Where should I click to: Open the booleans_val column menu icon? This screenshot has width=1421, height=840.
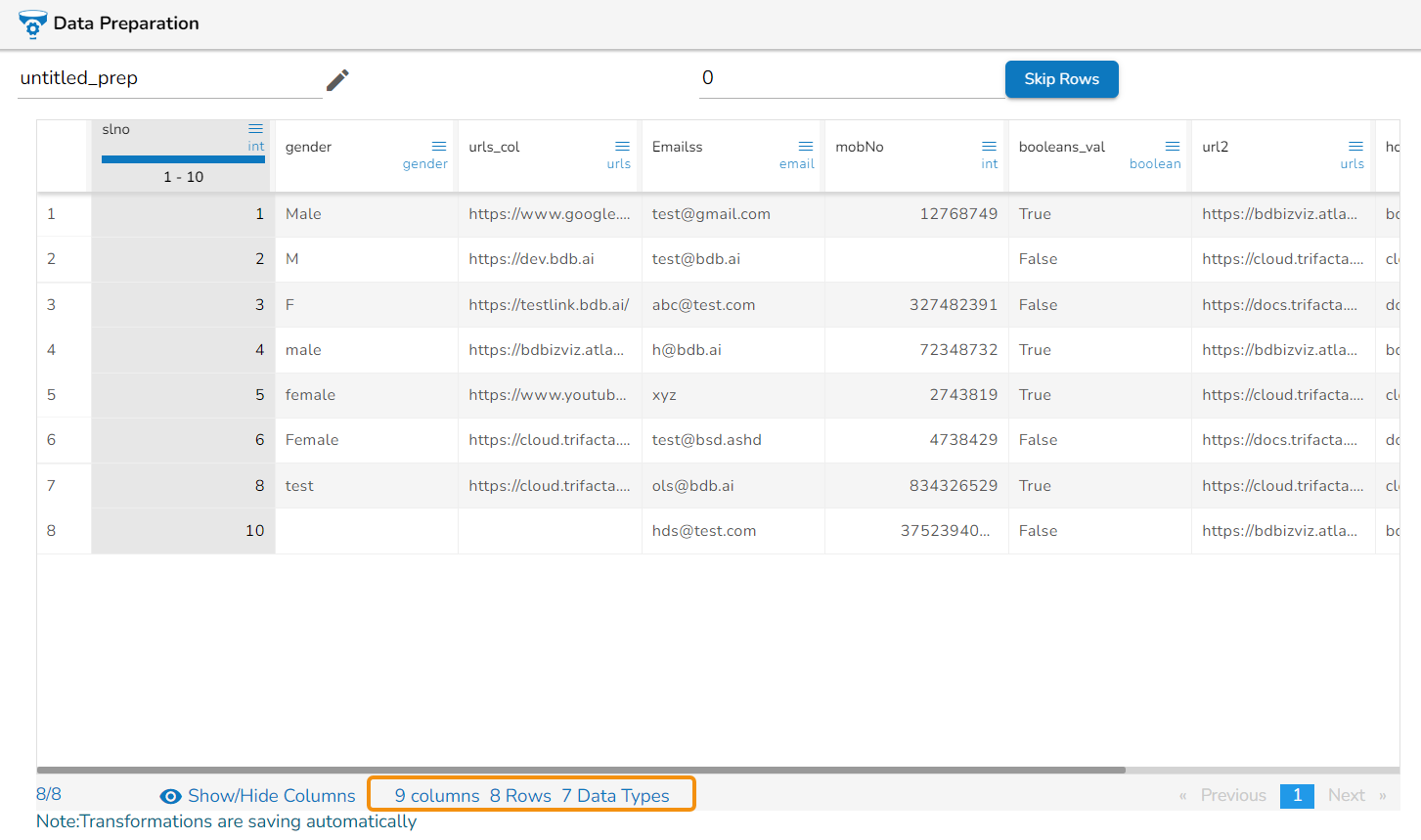coord(1172,147)
